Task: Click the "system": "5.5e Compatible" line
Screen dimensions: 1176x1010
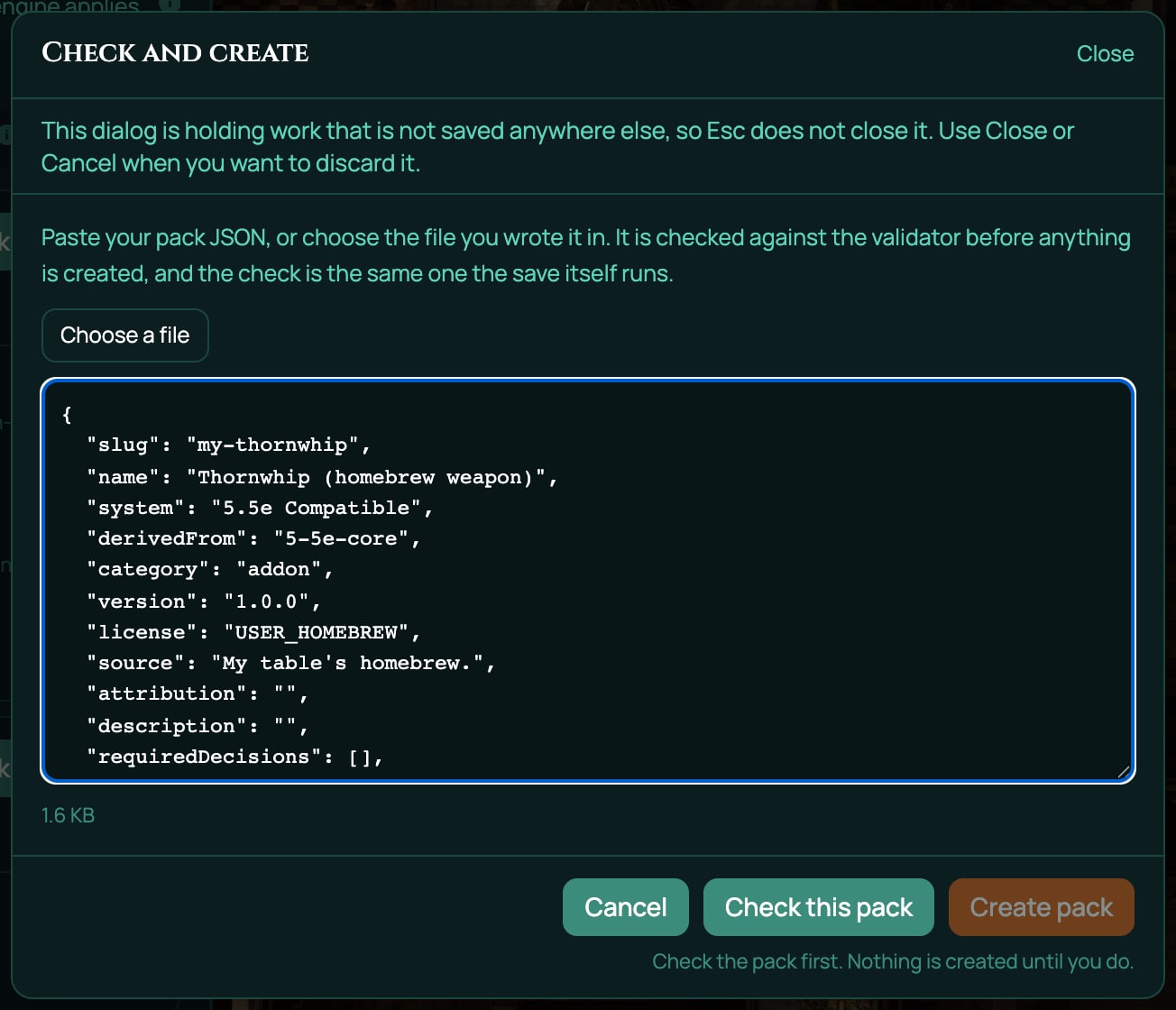Action: point(261,509)
